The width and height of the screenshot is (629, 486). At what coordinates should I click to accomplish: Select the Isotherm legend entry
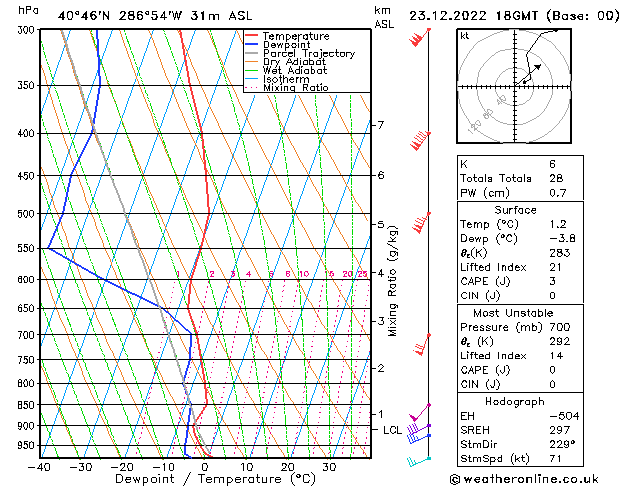[278, 79]
